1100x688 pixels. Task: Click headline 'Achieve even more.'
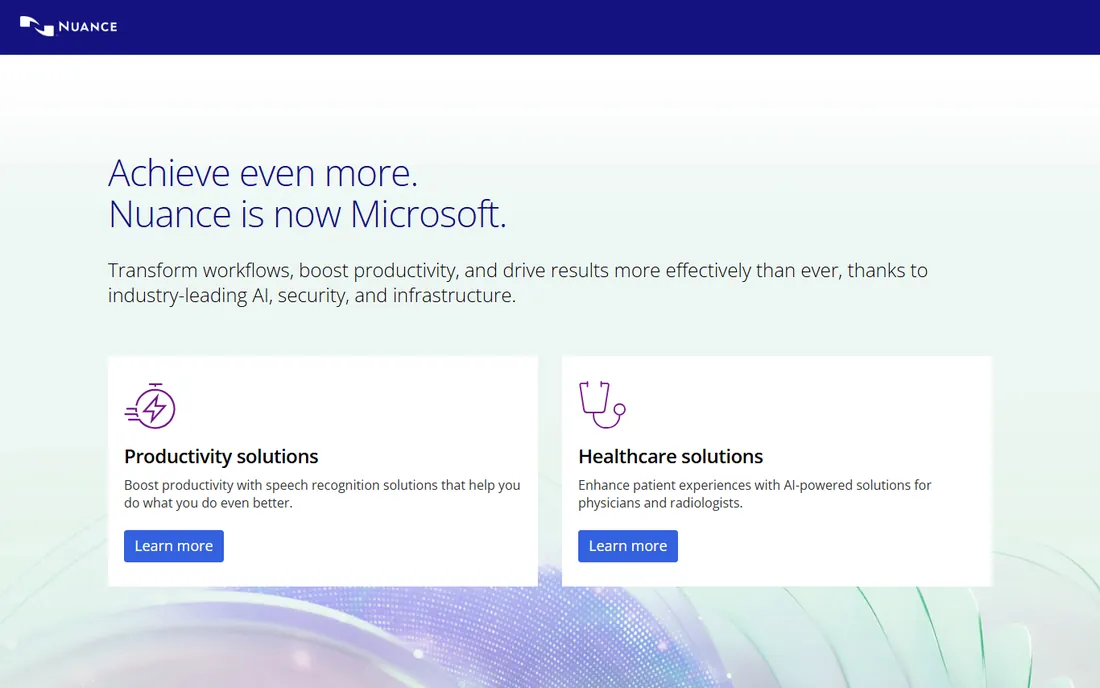pos(263,173)
